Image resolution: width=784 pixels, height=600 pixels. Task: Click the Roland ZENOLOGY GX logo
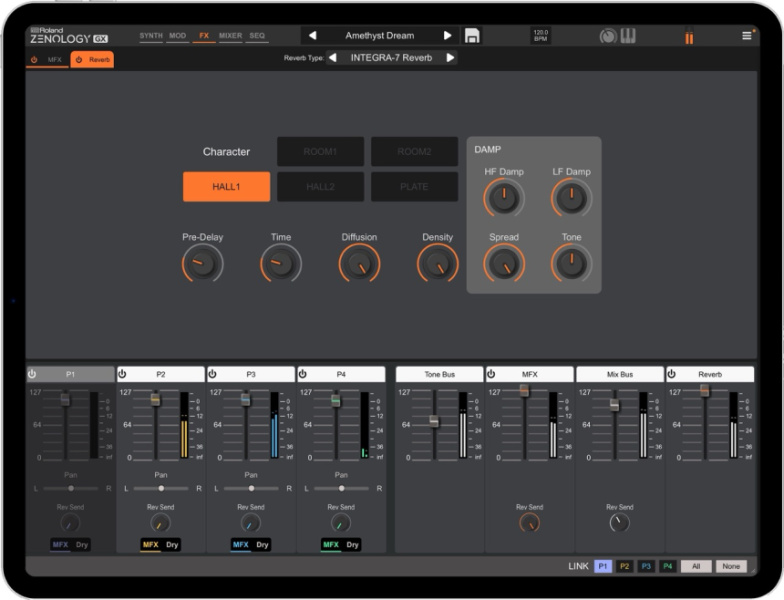[x=68, y=36]
